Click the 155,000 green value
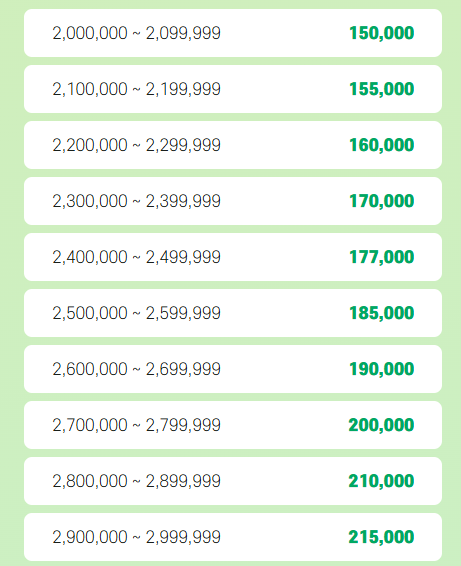This screenshot has width=461, height=566. pyautogui.click(x=382, y=89)
